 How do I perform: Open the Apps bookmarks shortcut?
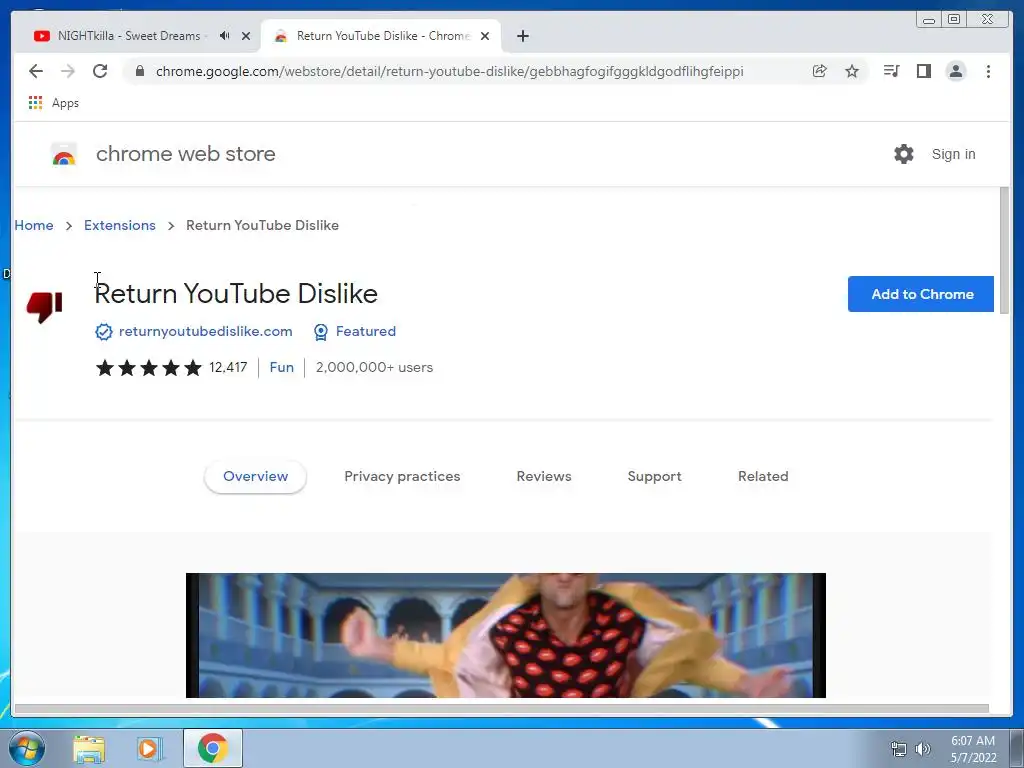[x=54, y=103]
